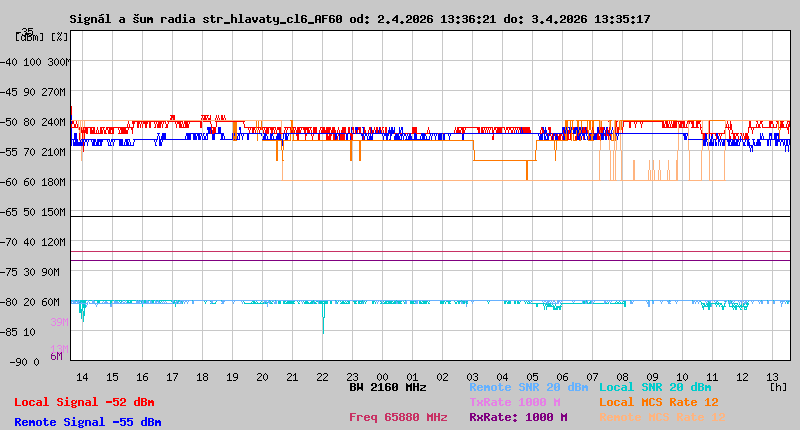The width and height of the screenshot is (800, 430).
Task: Click the TxRate 1000 M legend text
Action: (x=514, y=402)
